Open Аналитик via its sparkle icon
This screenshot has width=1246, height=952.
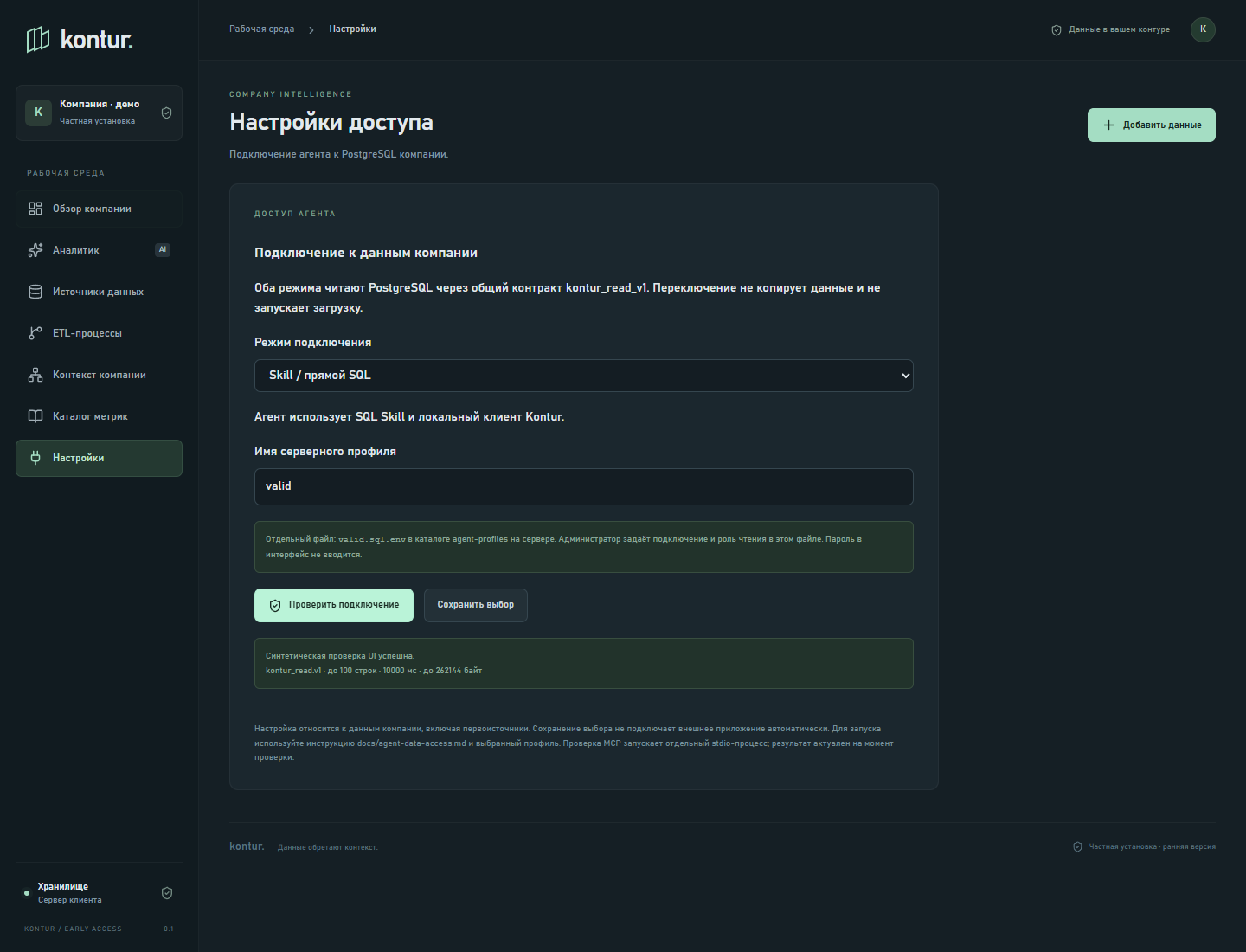click(35, 250)
